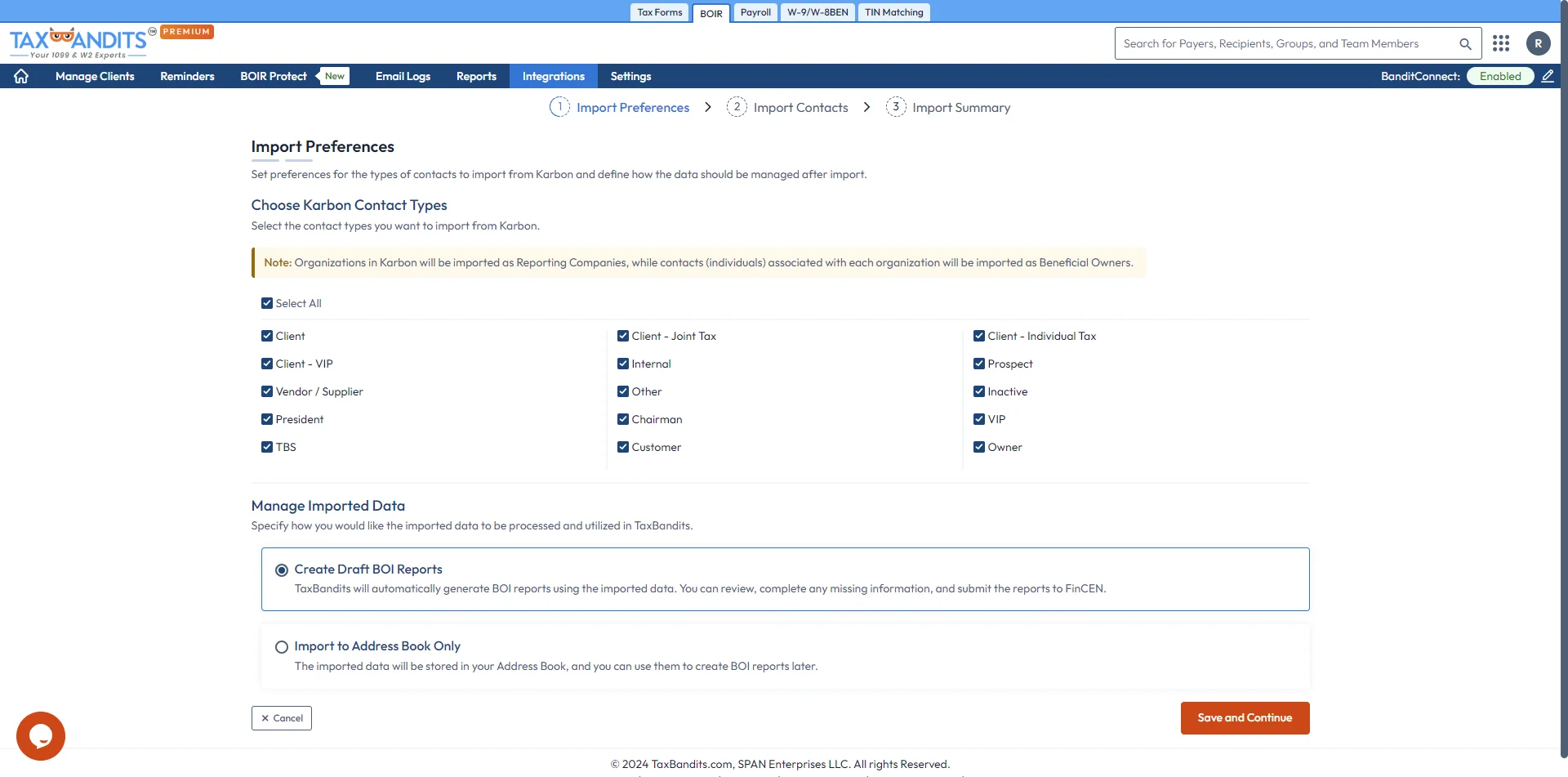The width and height of the screenshot is (1568, 777).
Task: Go to Import Contacts step
Action: click(800, 108)
